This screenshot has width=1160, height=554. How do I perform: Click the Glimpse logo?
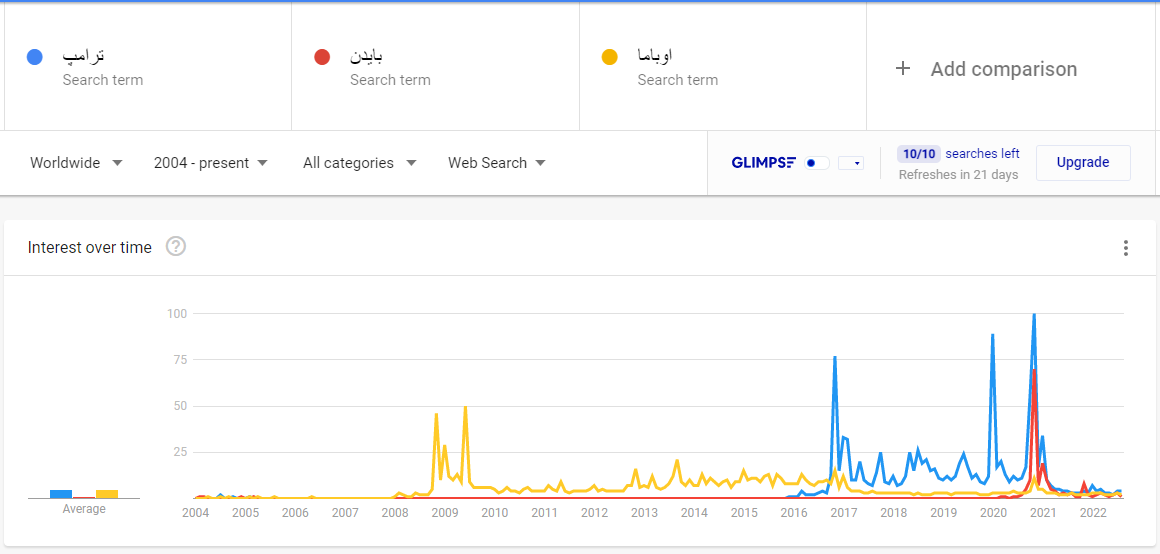tap(763, 163)
